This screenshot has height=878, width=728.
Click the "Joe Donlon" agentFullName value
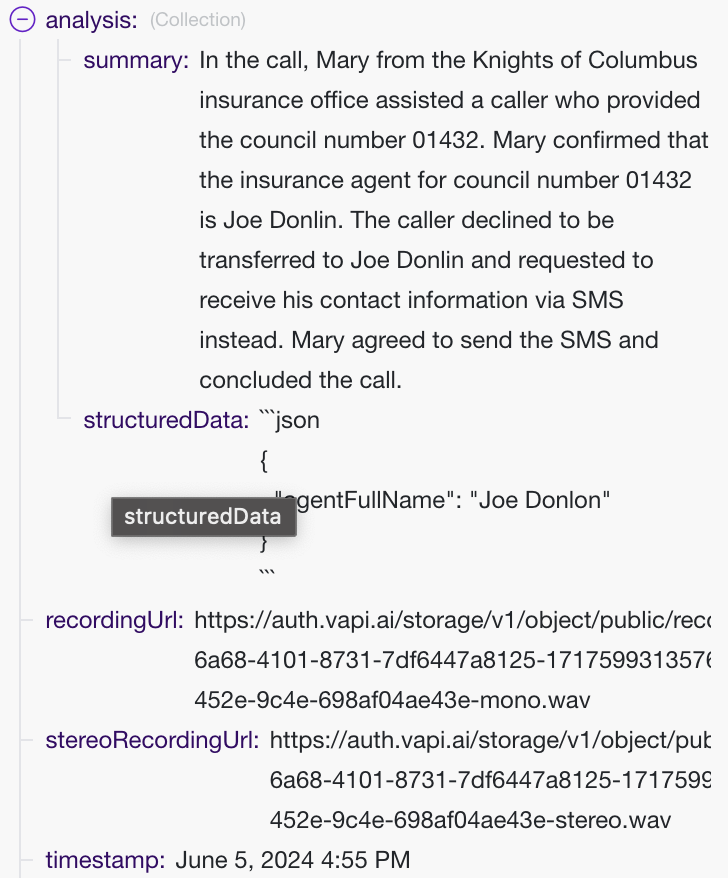pyautogui.click(x=544, y=500)
